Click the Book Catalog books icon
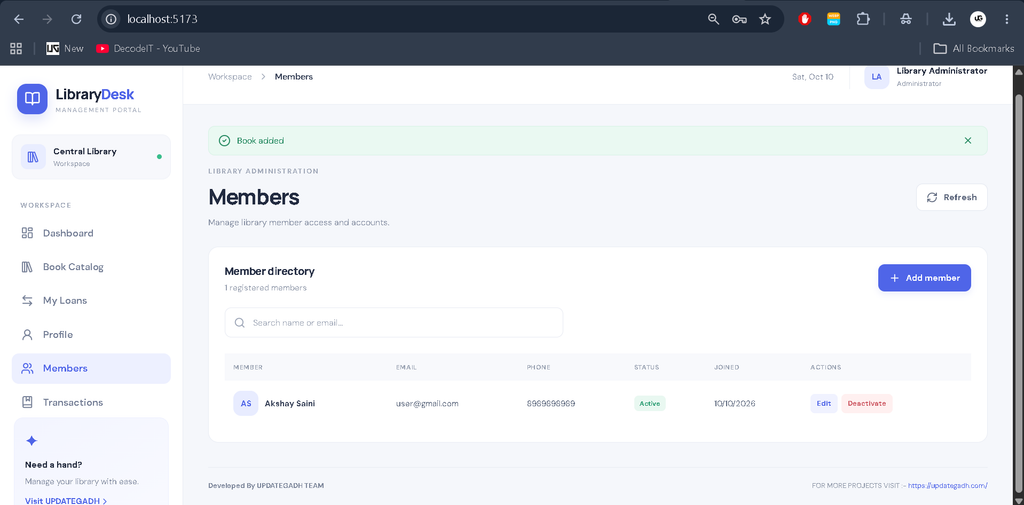Screen dimensions: 1024x505 point(27,267)
